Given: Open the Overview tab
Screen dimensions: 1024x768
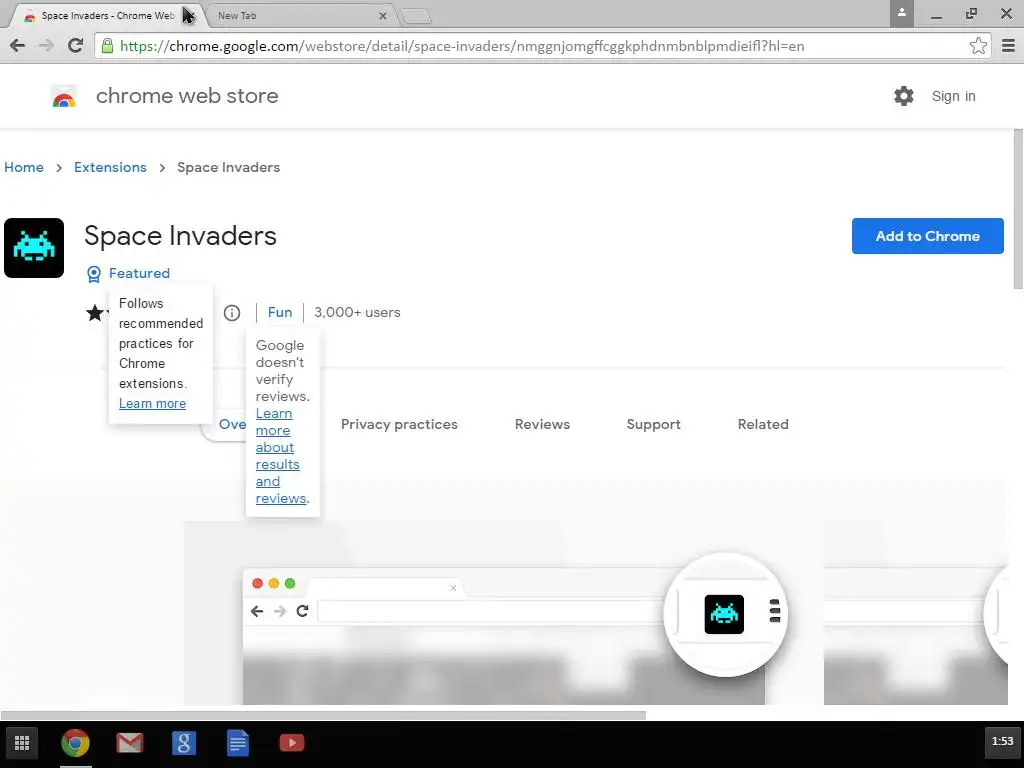Looking at the screenshot, I should 225,424.
